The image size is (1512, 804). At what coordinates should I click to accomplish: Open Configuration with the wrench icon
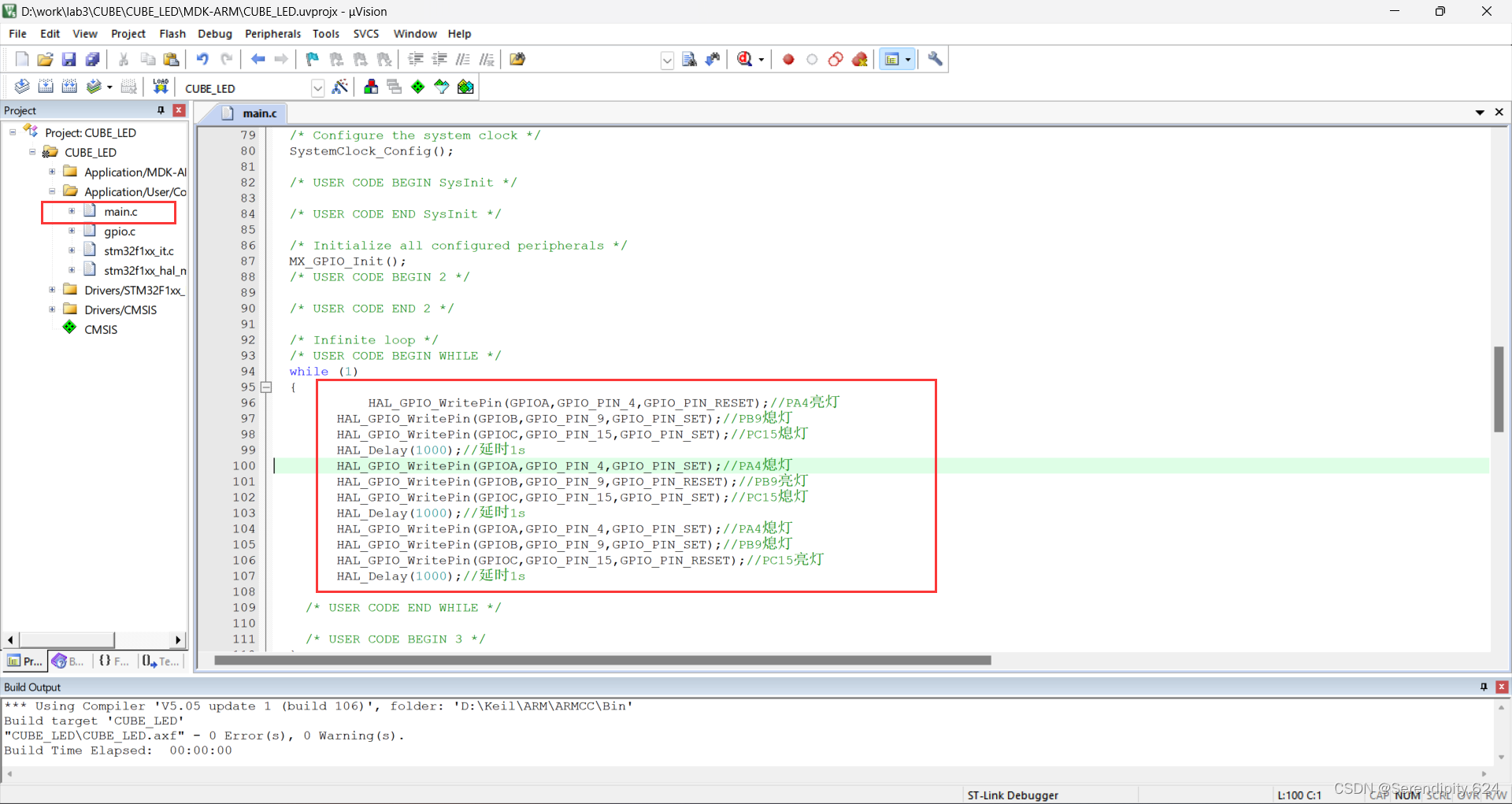click(x=935, y=59)
